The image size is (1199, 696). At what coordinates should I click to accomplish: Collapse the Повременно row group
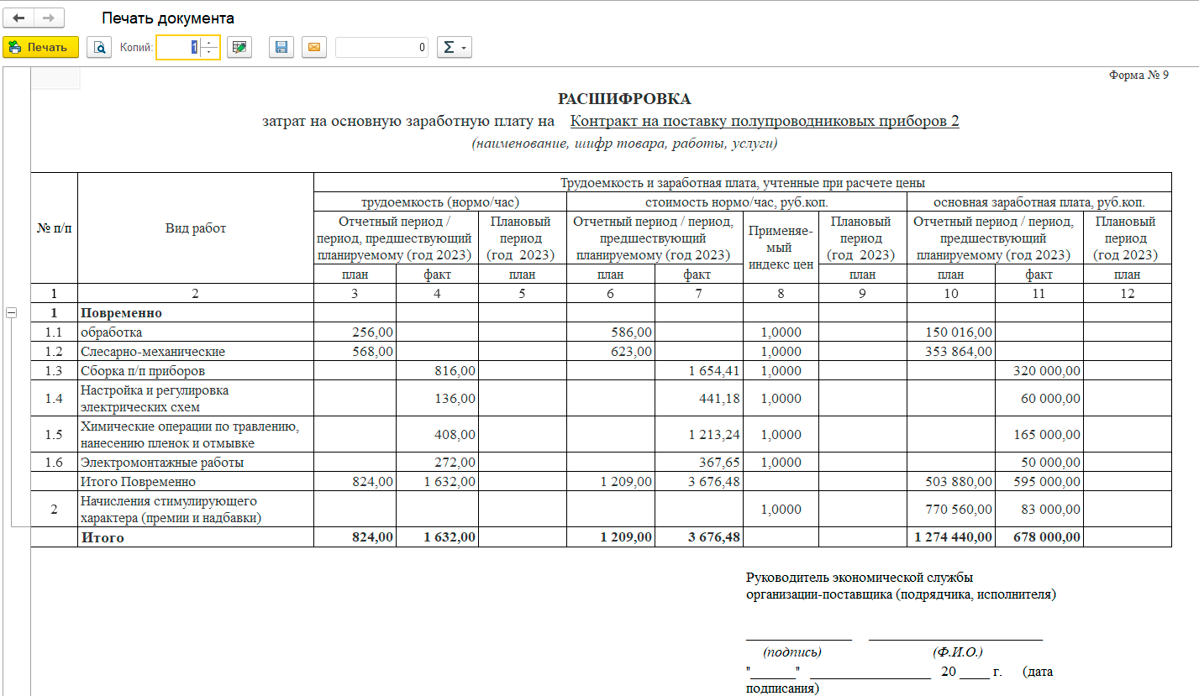(x=12, y=313)
